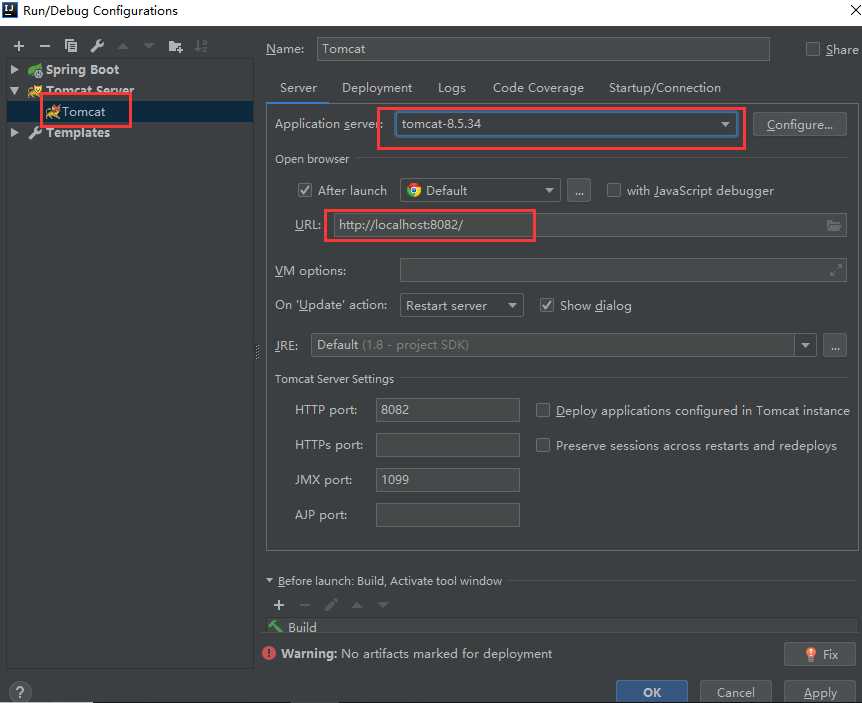Add a new configuration with plus icon
Viewport: 862px width, 703px height.
19,46
